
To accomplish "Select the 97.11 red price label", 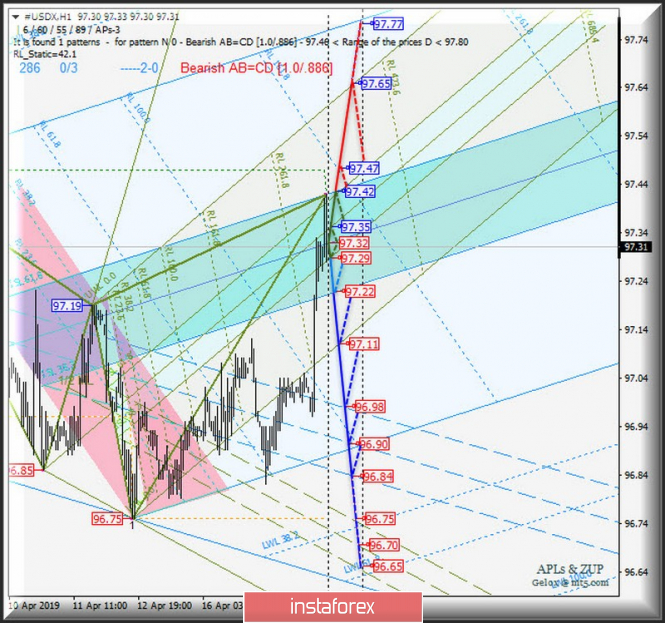I will point(364,344).
